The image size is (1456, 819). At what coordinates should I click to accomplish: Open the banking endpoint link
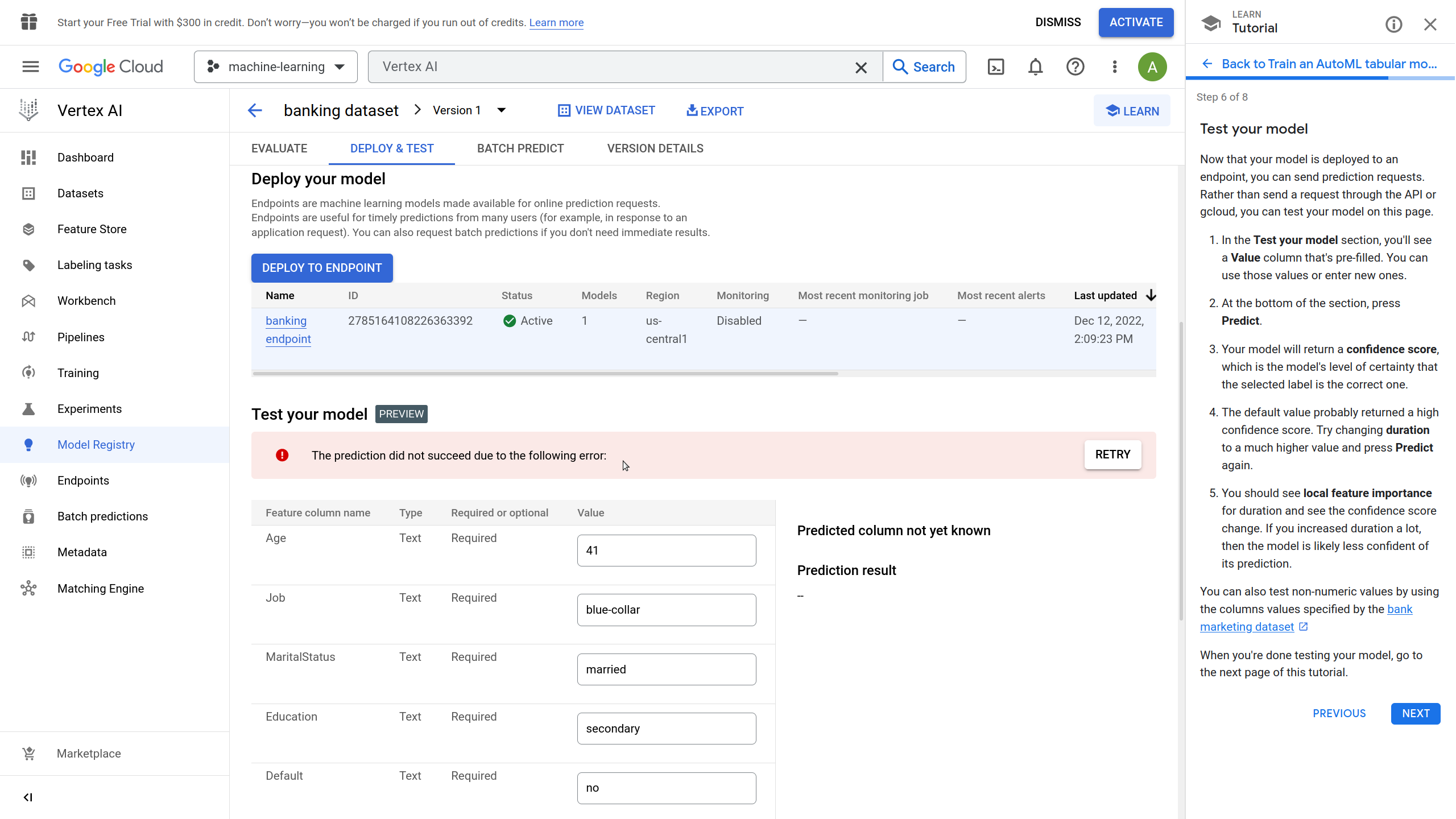(287, 329)
